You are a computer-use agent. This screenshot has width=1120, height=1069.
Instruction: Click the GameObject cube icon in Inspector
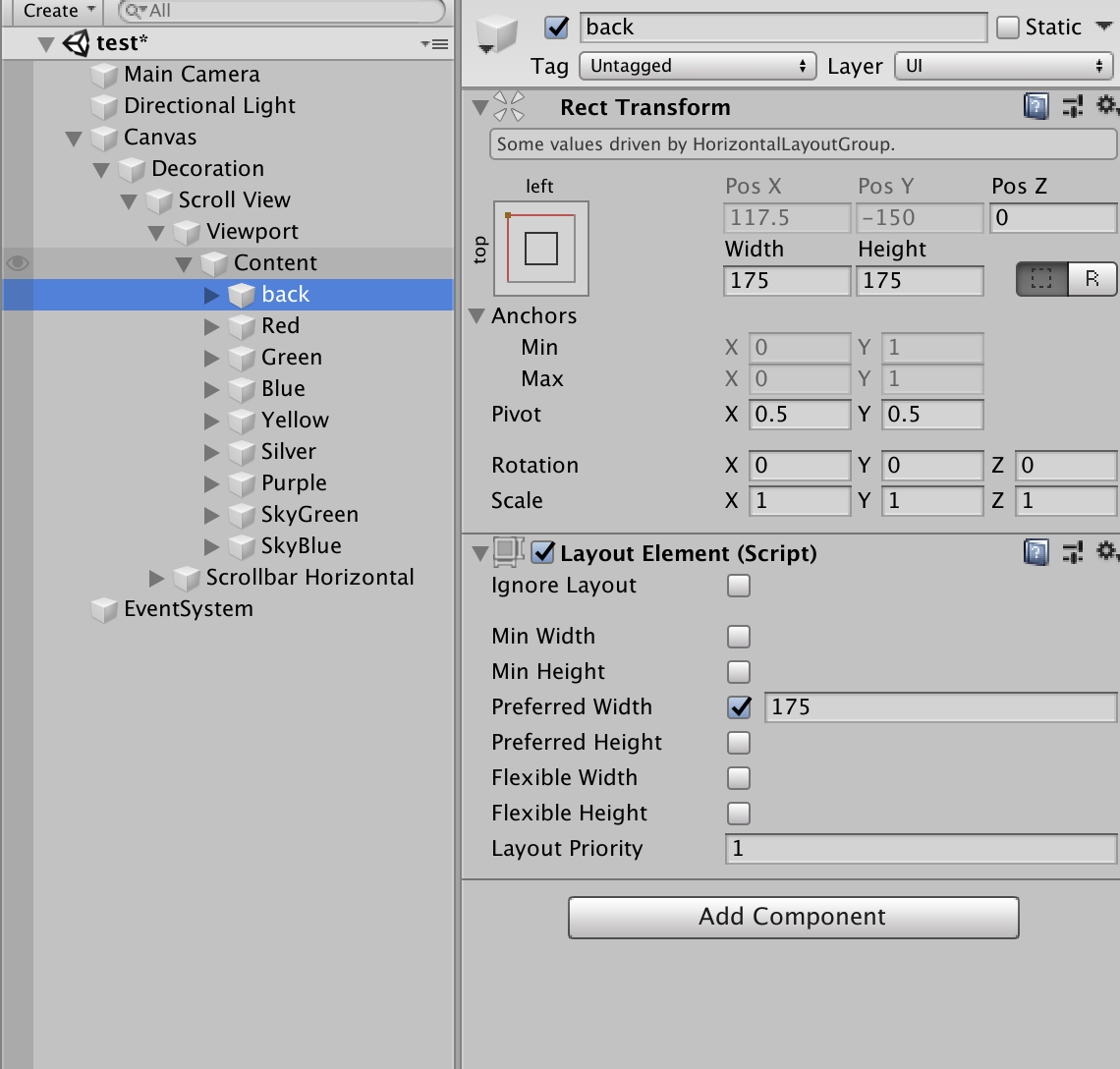(x=496, y=32)
